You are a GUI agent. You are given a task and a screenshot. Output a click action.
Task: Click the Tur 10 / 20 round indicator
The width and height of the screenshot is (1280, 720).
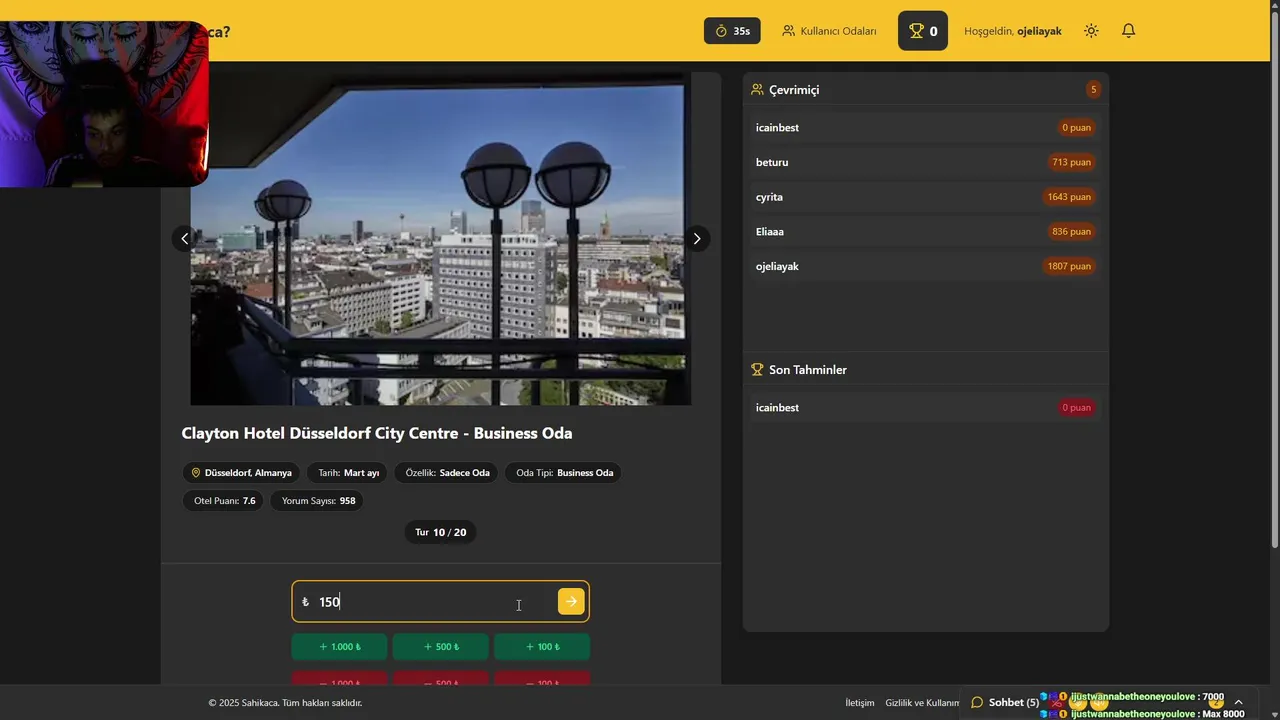pos(440,532)
